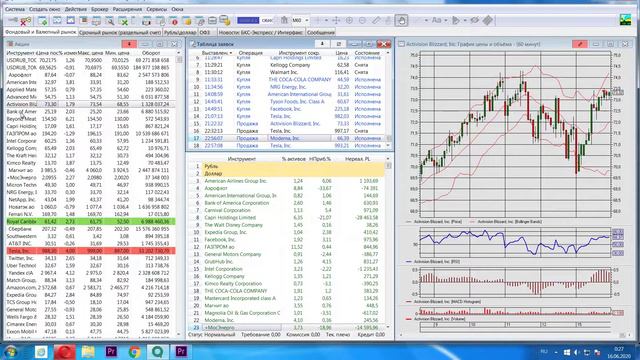This screenshot has height=360, width=640.
Task: Select the crosshair cursor tool
Action: pyautogui.click(x=336, y=20)
